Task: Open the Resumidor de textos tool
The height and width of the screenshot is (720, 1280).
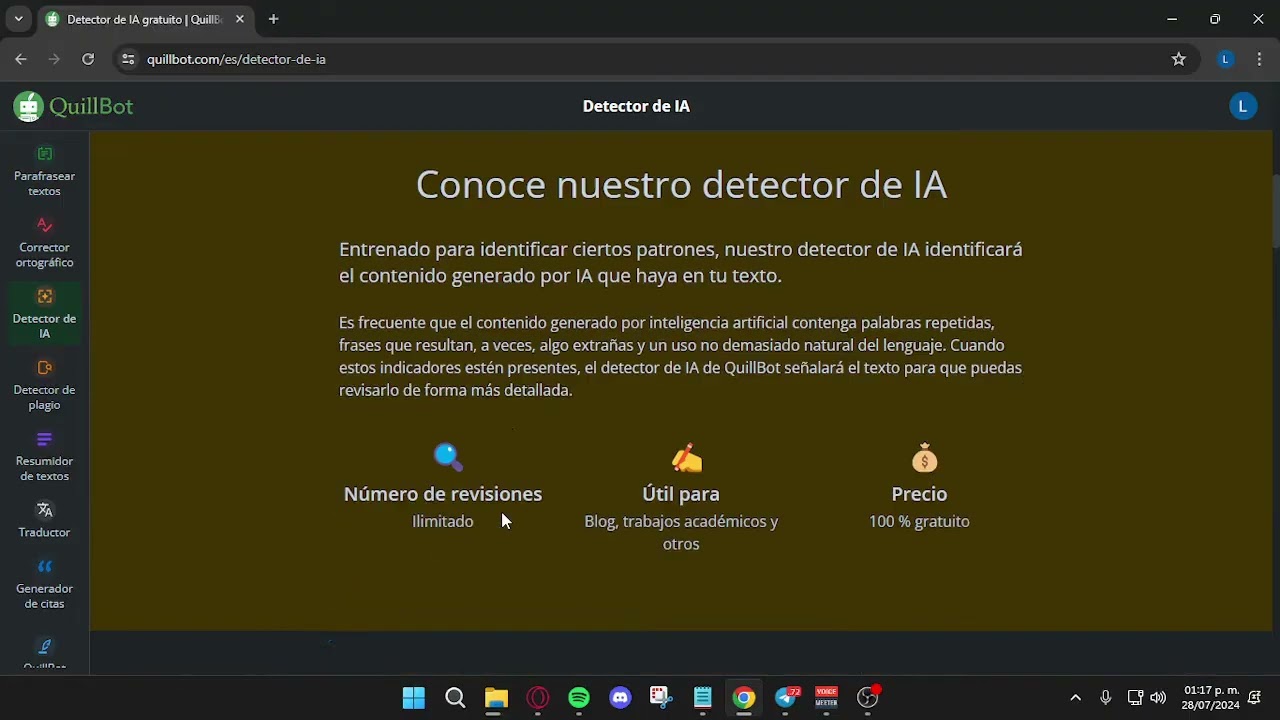Action: click(x=44, y=455)
